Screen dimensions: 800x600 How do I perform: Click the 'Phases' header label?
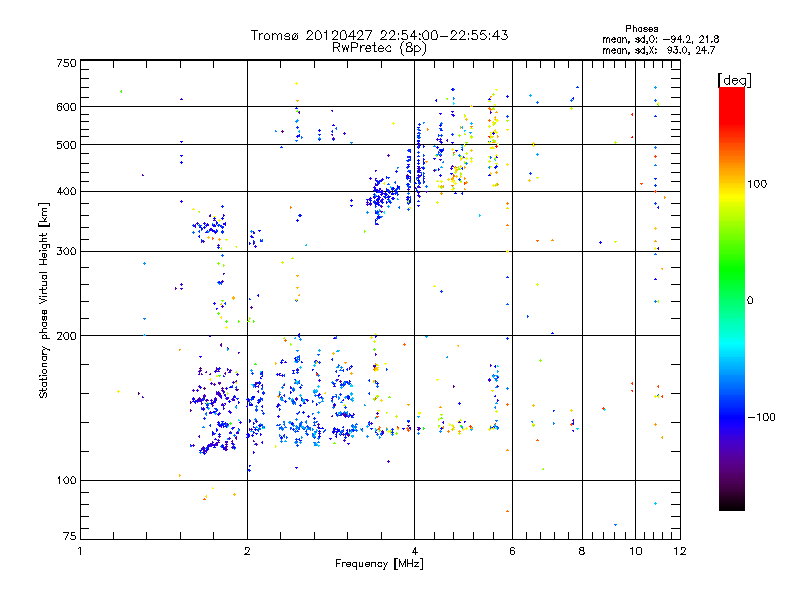click(x=641, y=29)
